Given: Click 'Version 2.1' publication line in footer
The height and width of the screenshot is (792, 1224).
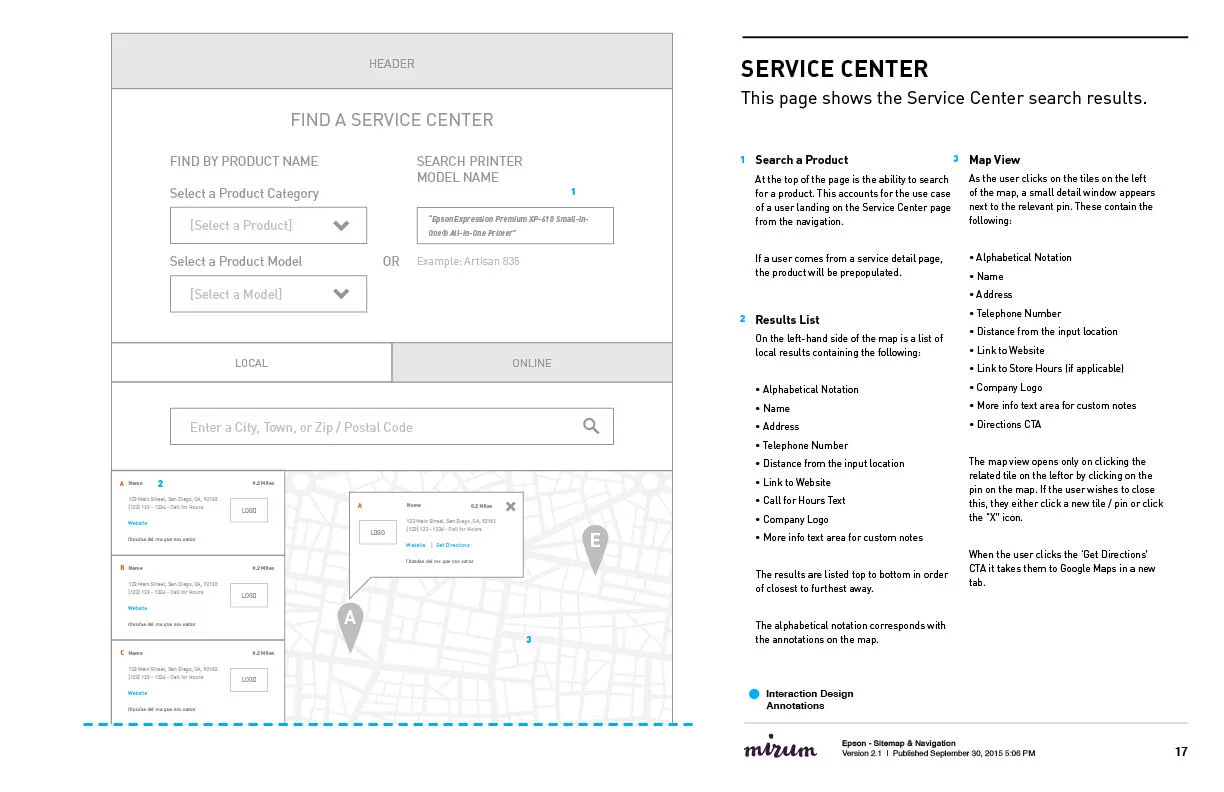Looking at the screenshot, I should pyautogui.click(x=939, y=753).
